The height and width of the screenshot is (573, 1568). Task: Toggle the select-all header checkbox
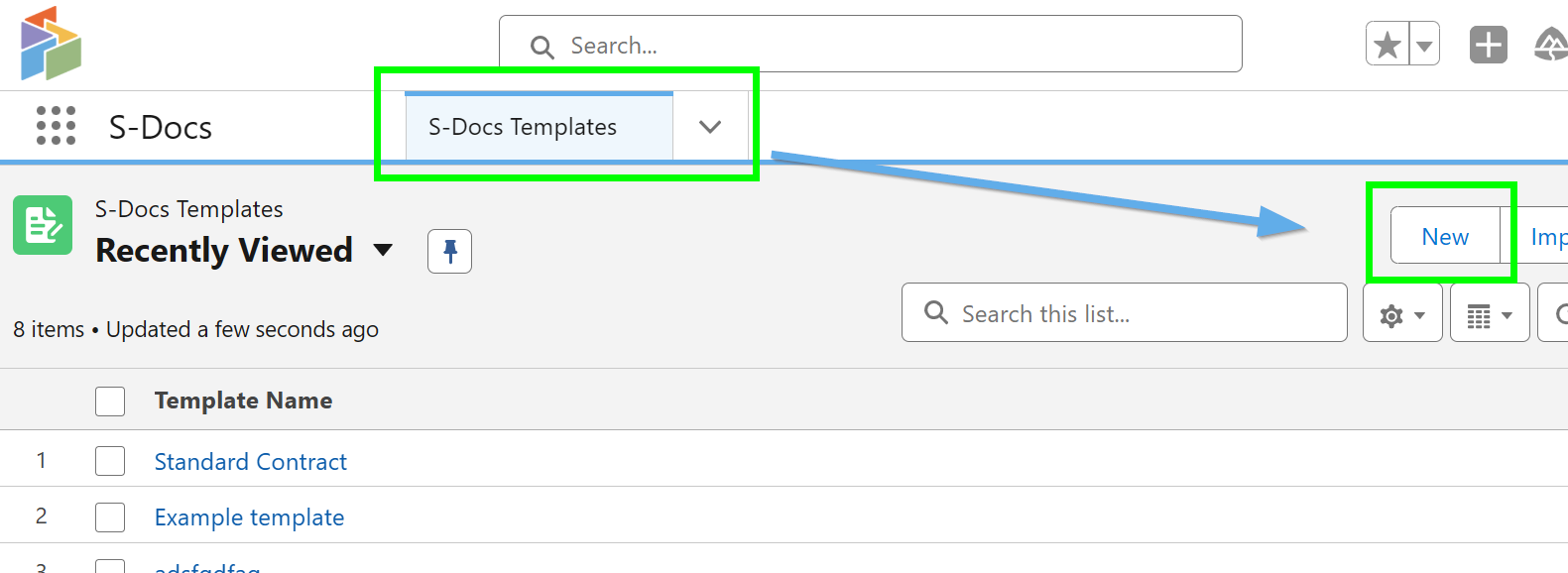pyautogui.click(x=110, y=401)
